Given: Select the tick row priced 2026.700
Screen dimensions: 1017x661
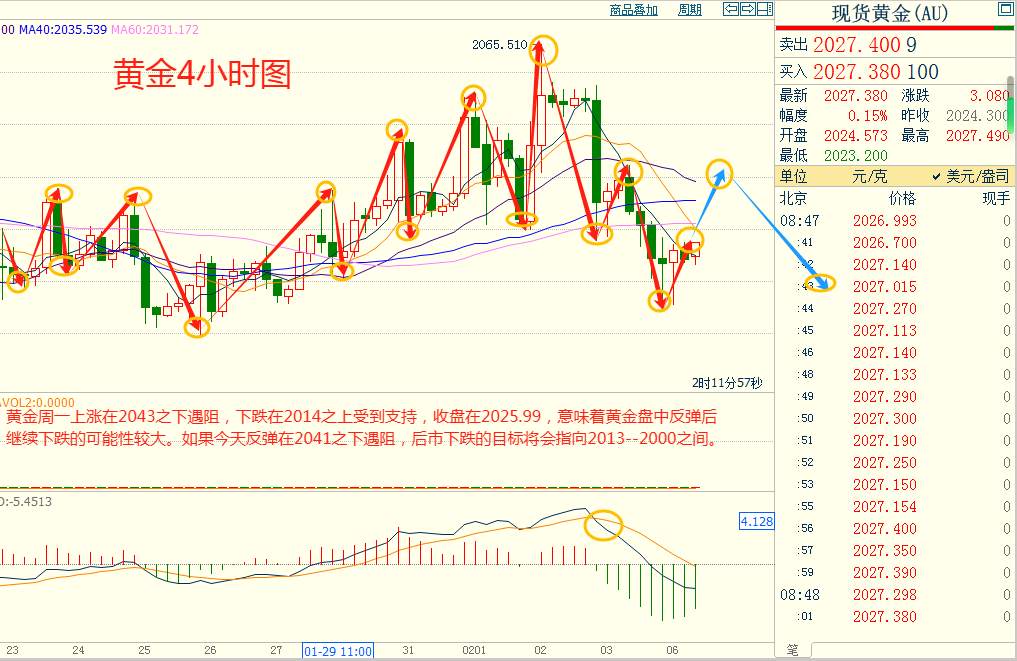Looking at the screenshot, I should (x=895, y=243).
